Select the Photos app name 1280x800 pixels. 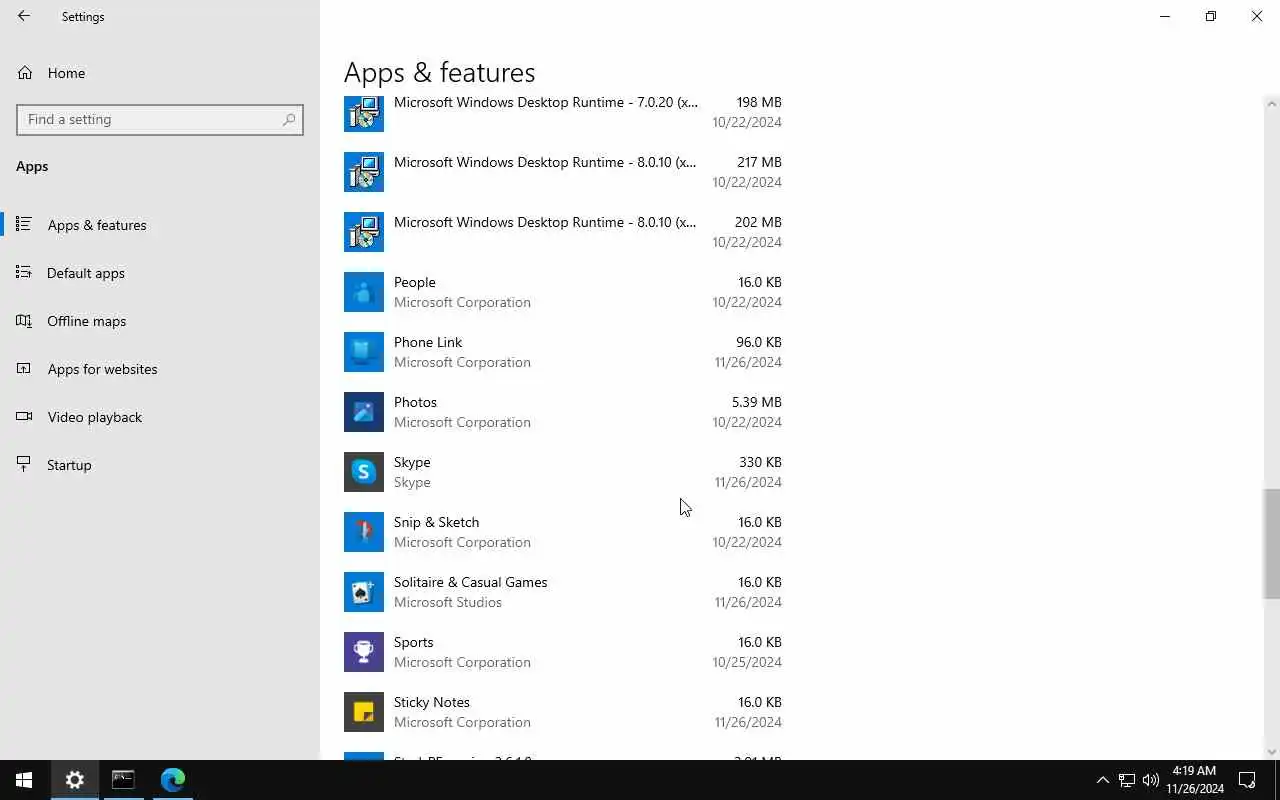[x=415, y=402]
